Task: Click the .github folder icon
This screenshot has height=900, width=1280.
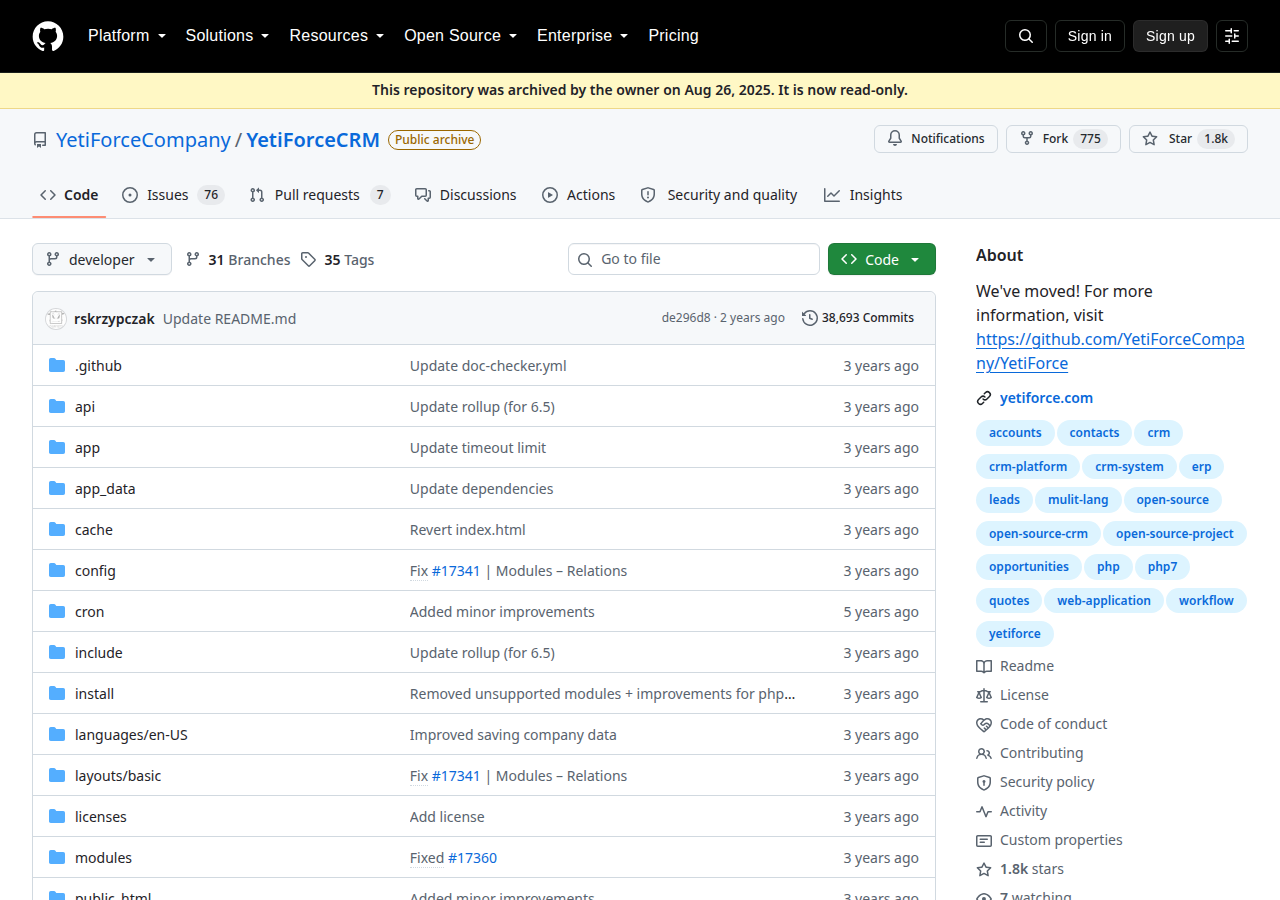Action: click(57, 366)
